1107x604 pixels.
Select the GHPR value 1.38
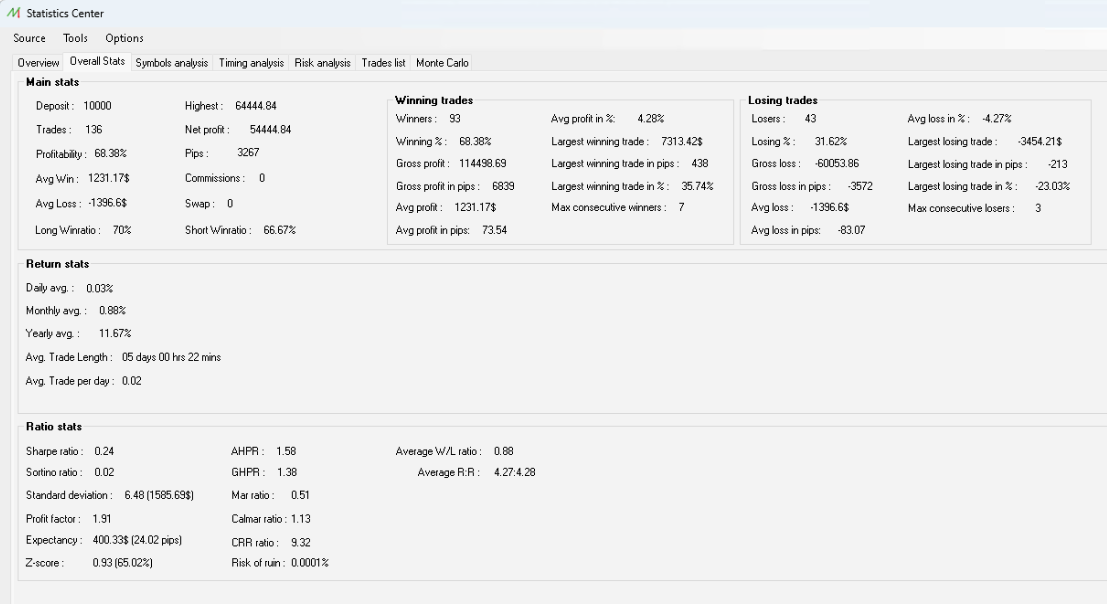287,473
